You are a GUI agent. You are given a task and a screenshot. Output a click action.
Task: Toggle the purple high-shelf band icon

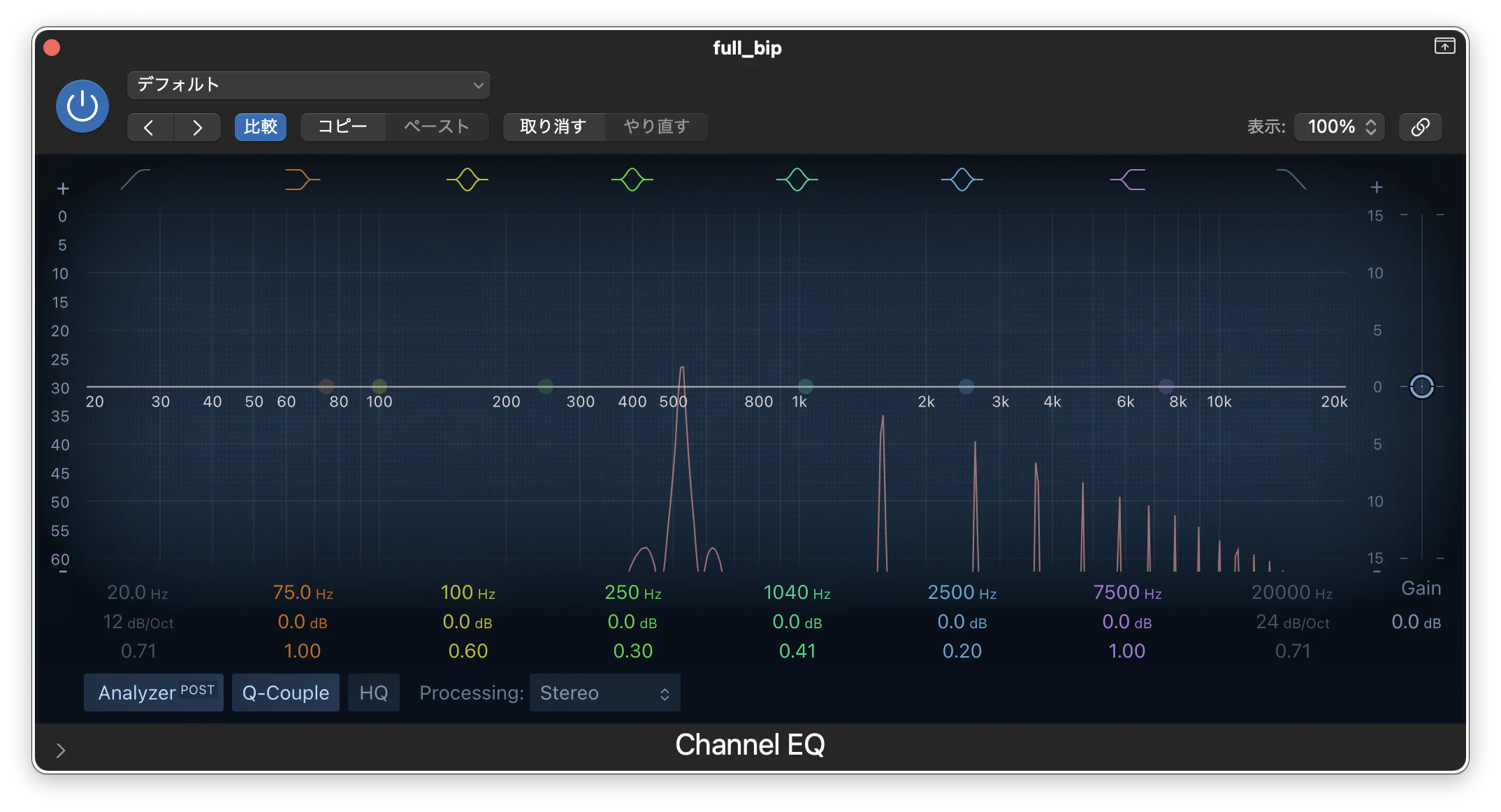[1128, 180]
